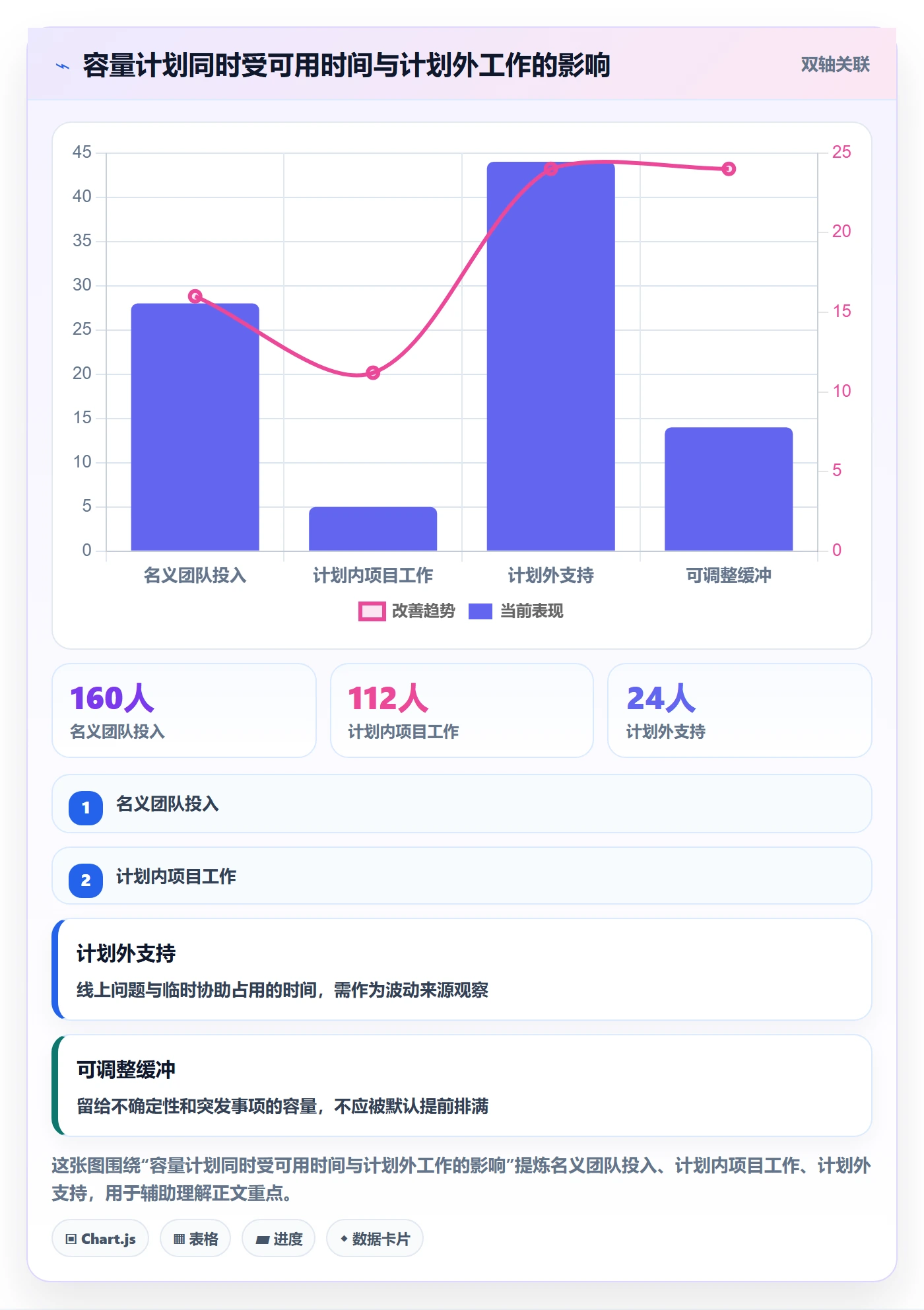
Task: Open the 112人 计划内项目工作 stat card
Action: click(462, 710)
